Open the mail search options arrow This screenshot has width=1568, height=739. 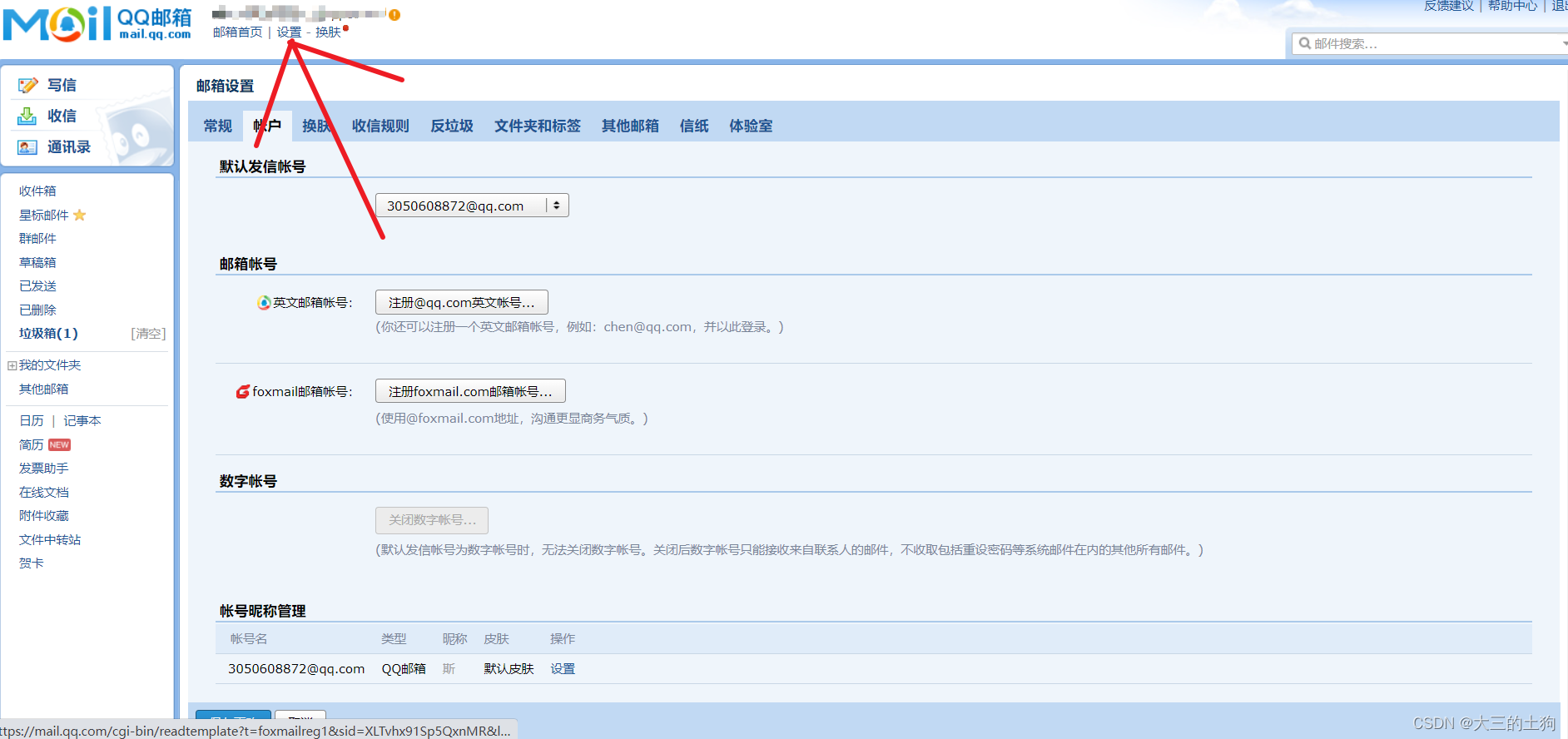click(1564, 43)
